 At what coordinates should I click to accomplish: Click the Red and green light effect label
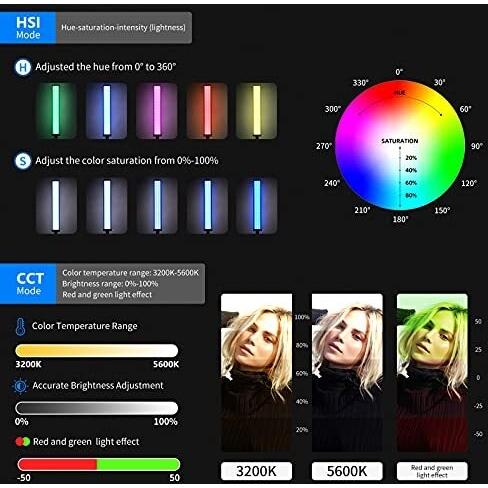click(x=432, y=471)
